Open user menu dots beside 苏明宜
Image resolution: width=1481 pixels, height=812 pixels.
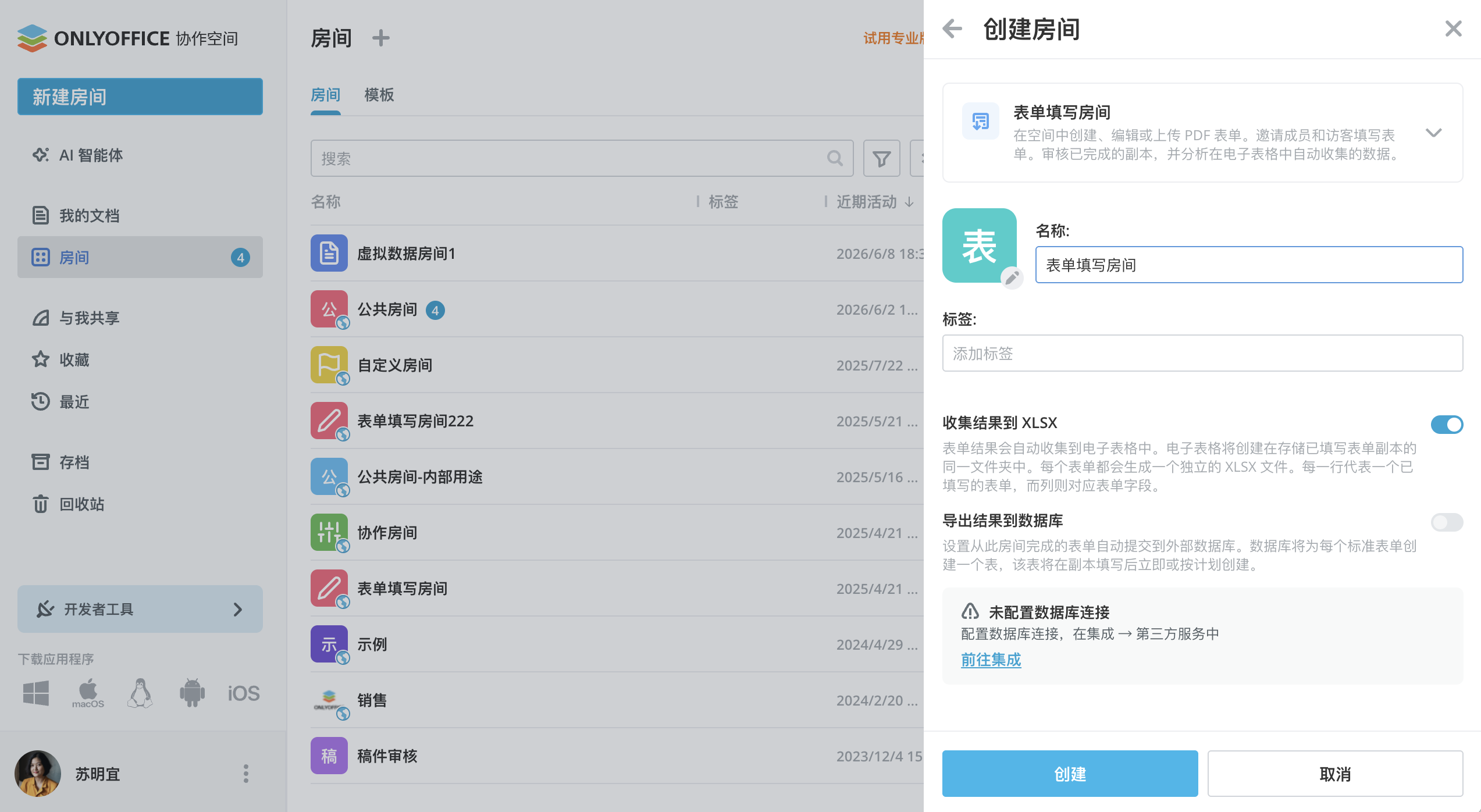246,774
